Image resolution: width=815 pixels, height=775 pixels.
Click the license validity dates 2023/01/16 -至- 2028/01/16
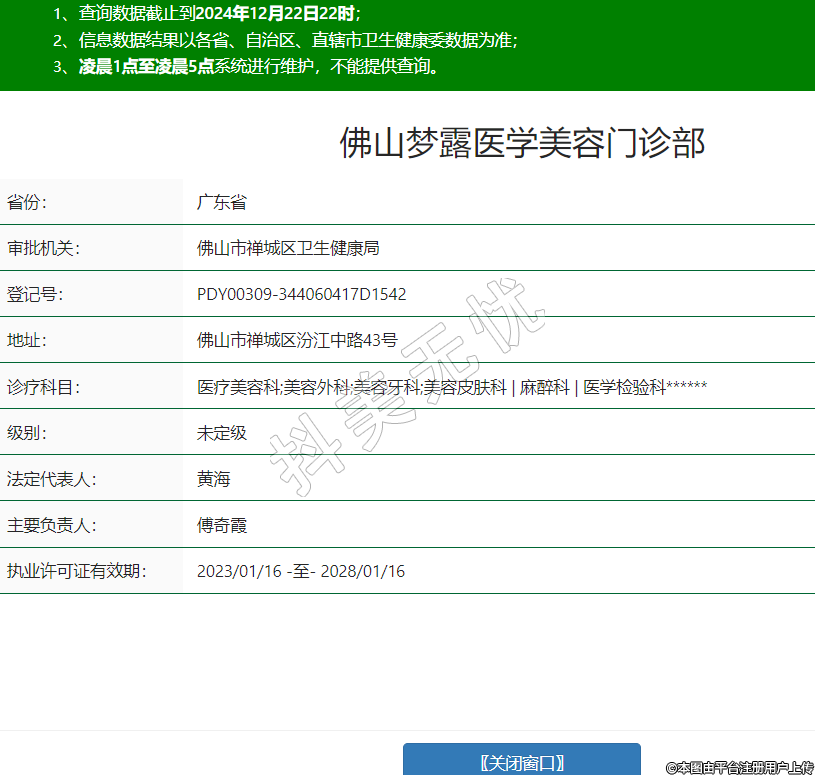click(x=300, y=571)
